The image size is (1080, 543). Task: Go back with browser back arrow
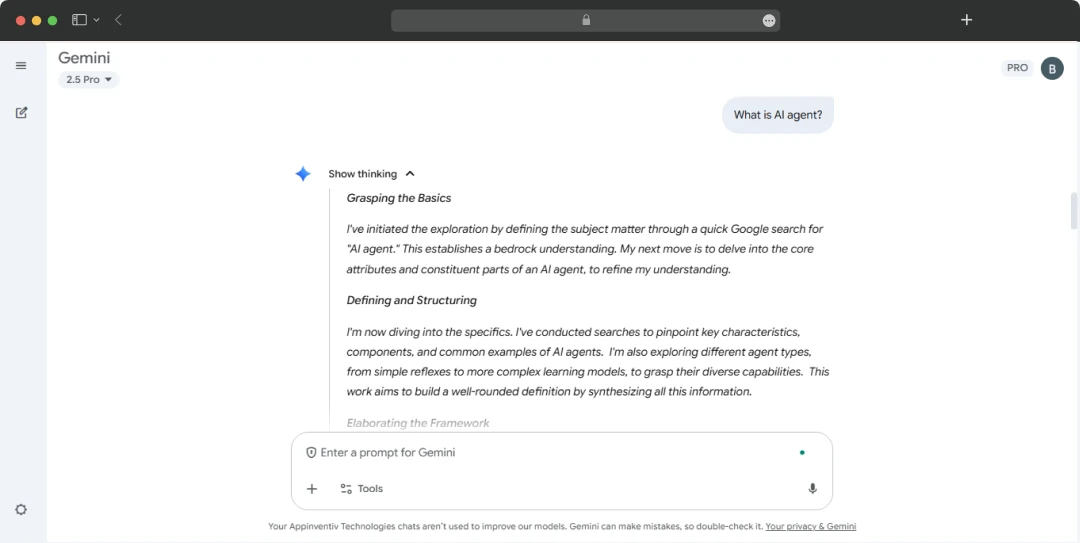tap(118, 20)
